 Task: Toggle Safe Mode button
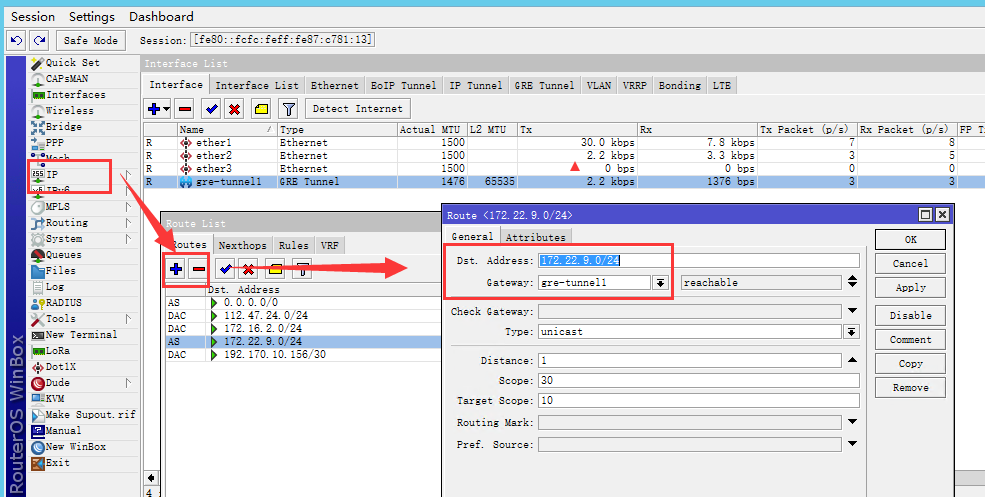pyautogui.click(x=91, y=40)
